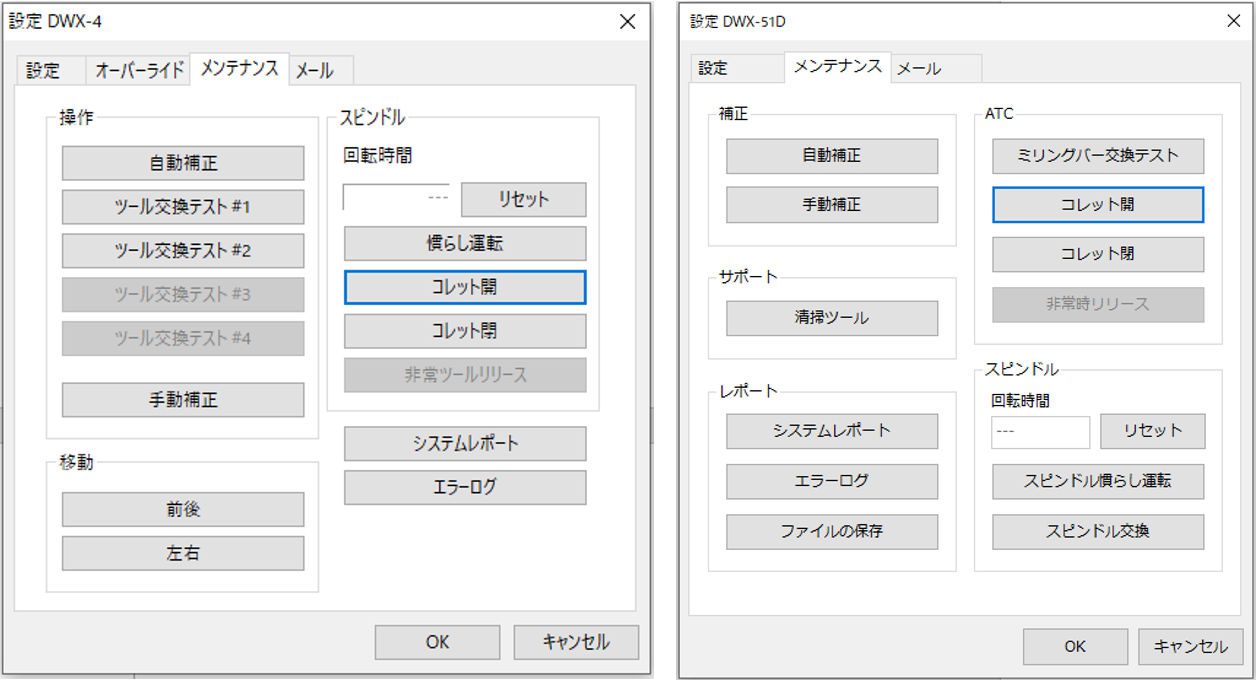Click 手動補正 in DWX-51D window
This screenshot has width=1256, height=681.
click(832, 205)
